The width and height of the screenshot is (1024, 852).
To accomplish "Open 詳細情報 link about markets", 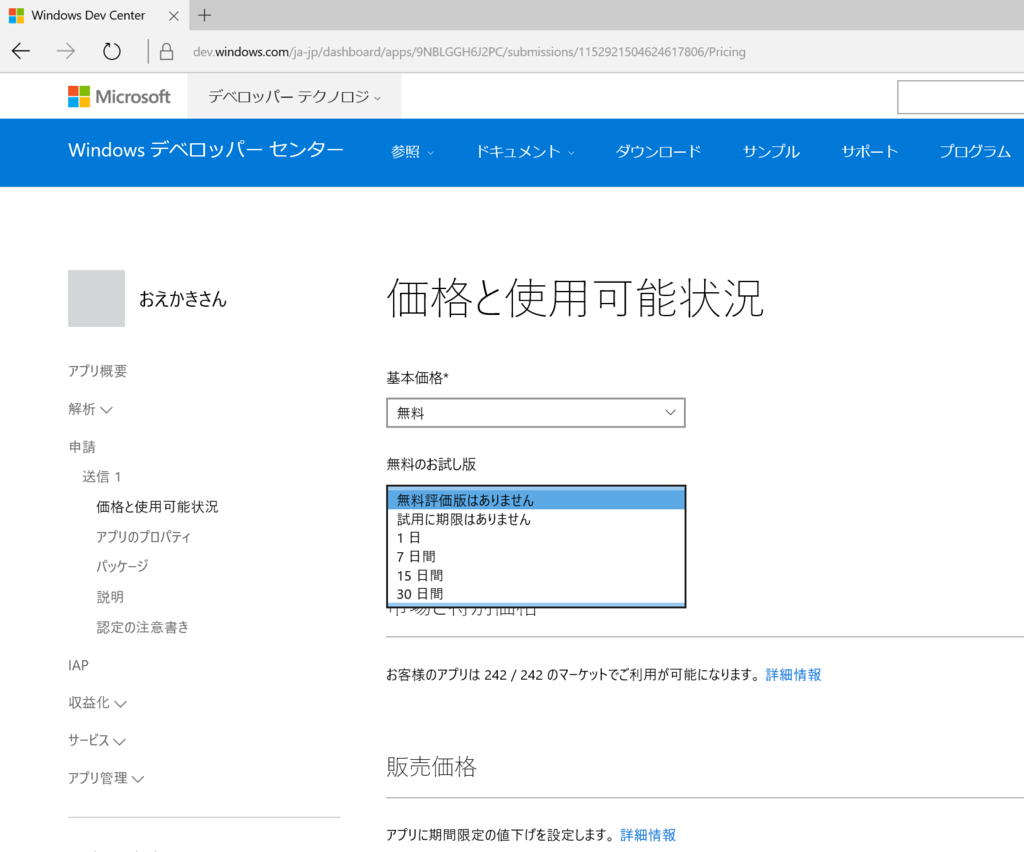I will click(793, 674).
